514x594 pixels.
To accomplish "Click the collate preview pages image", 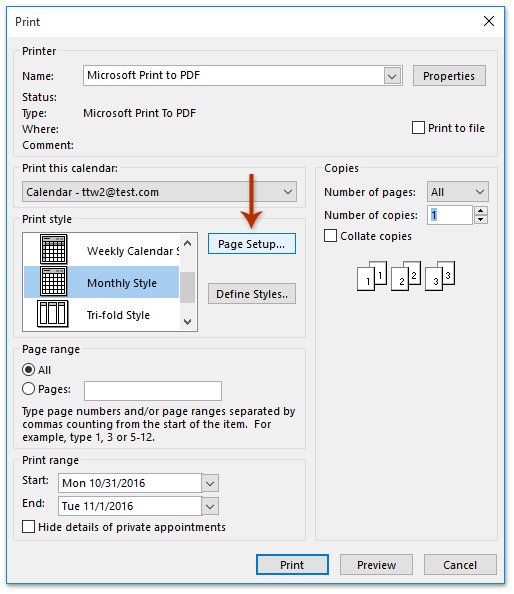I will click(406, 276).
